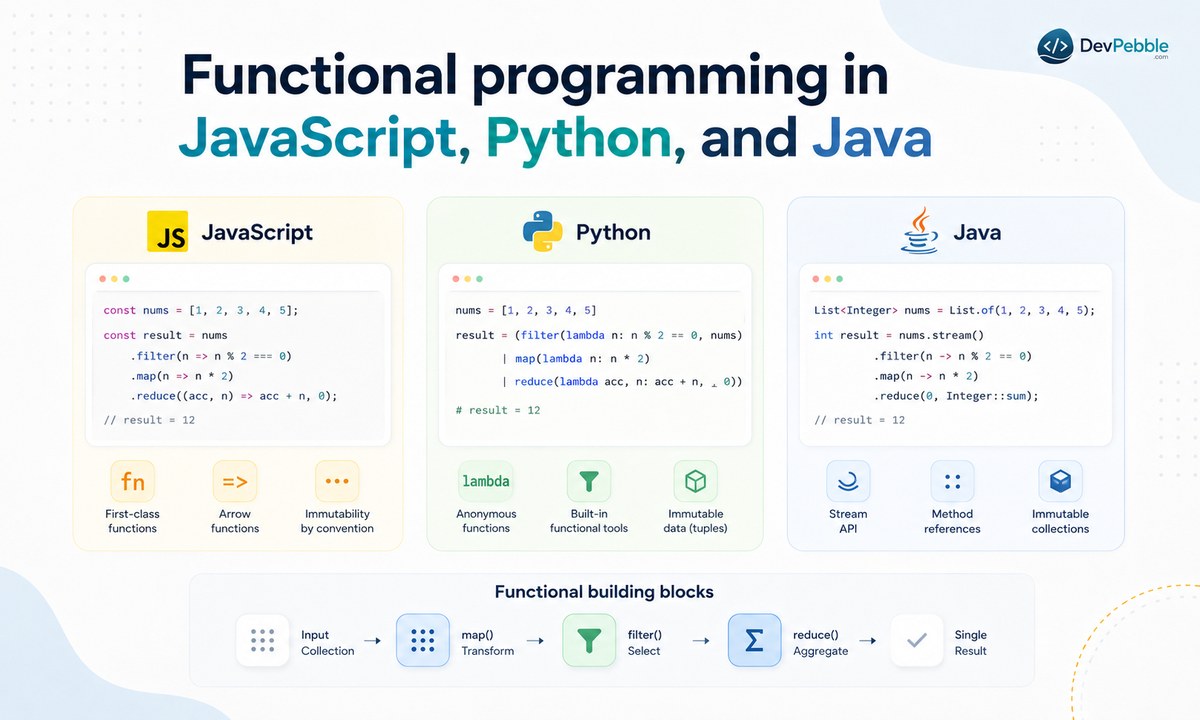Click the 'const nums = [1, 2, 3, 4, 5];' line

click(x=200, y=310)
